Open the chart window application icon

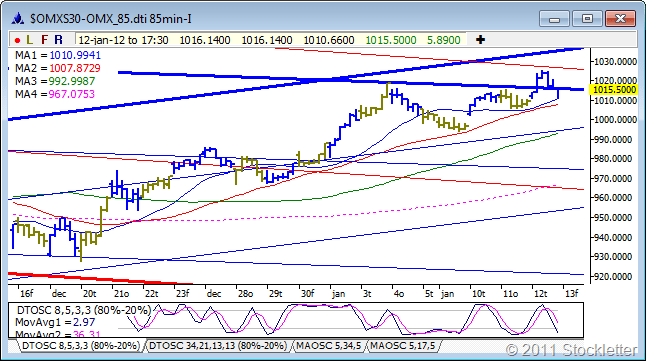point(18,19)
